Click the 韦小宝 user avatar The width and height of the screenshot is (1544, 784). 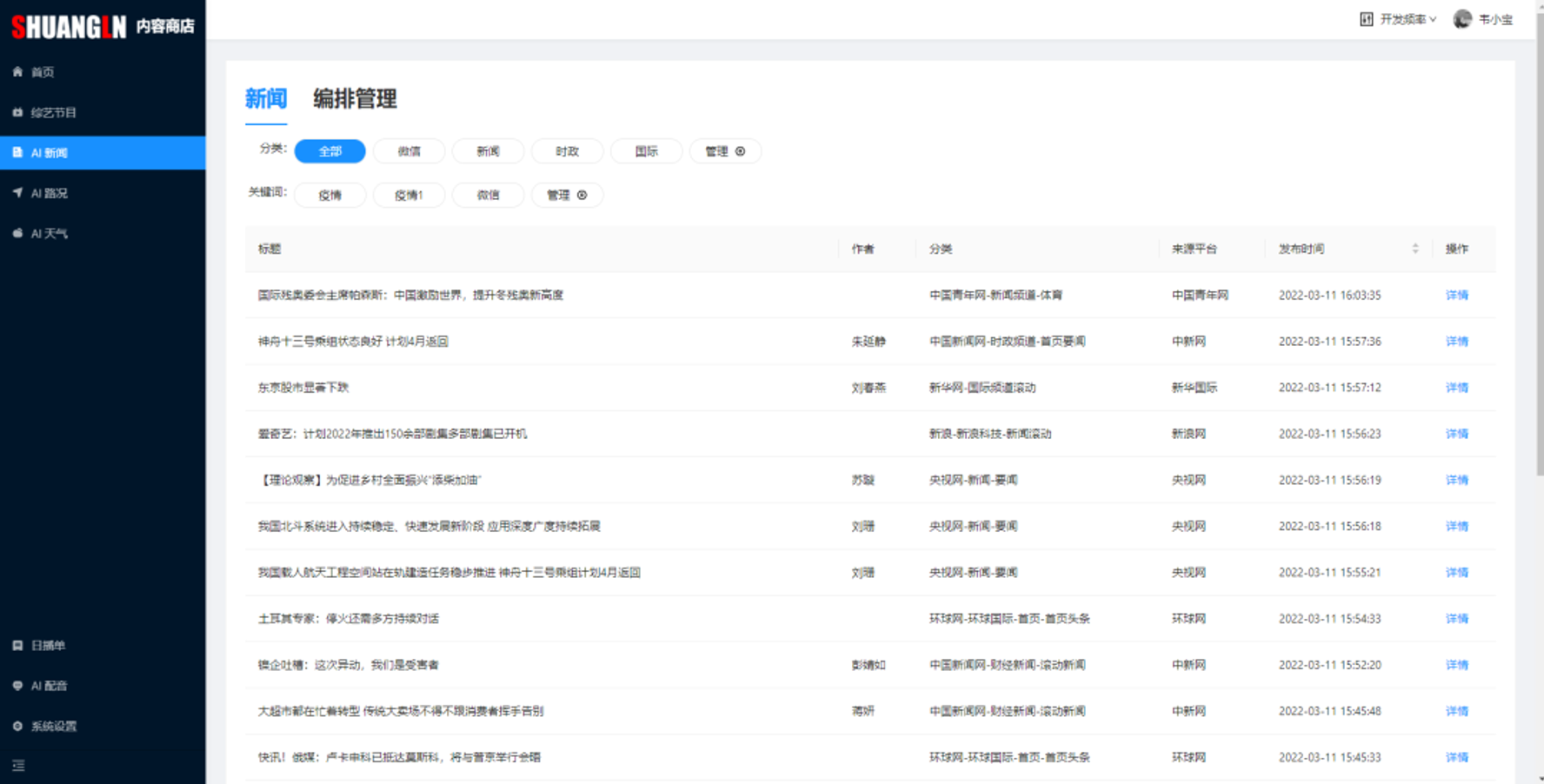[1461, 18]
